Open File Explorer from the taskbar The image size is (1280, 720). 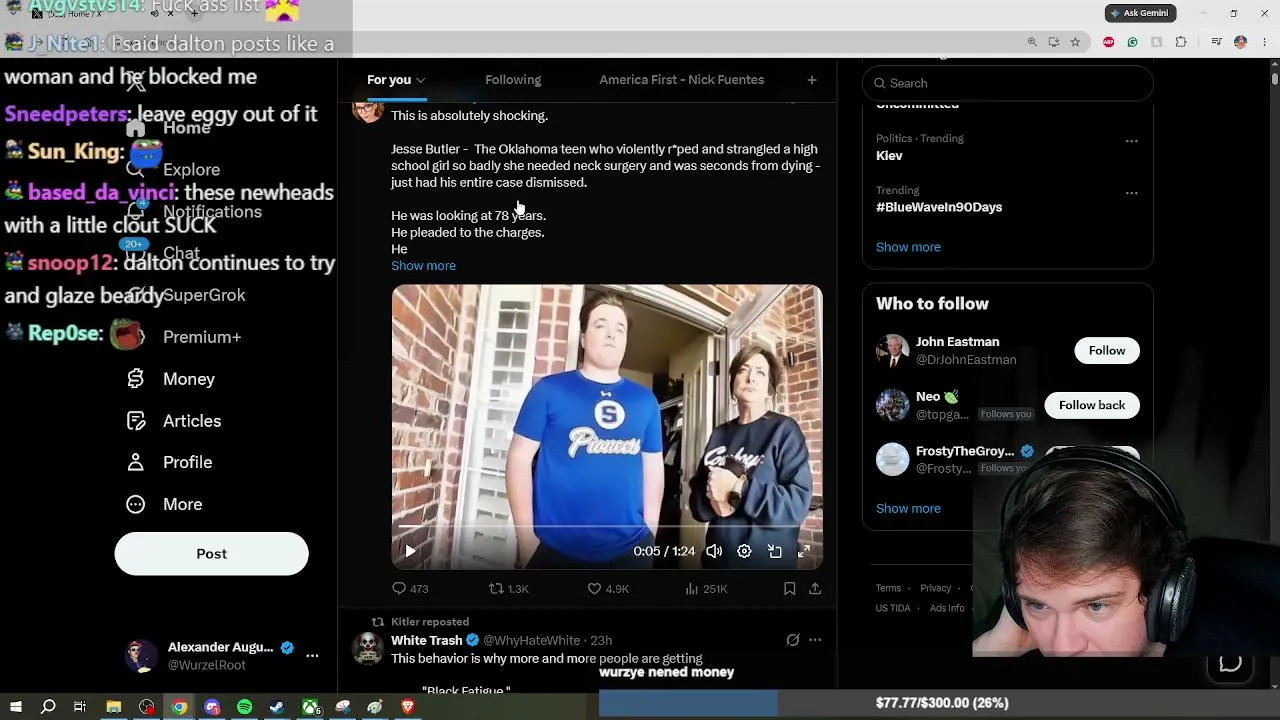click(x=114, y=707)
